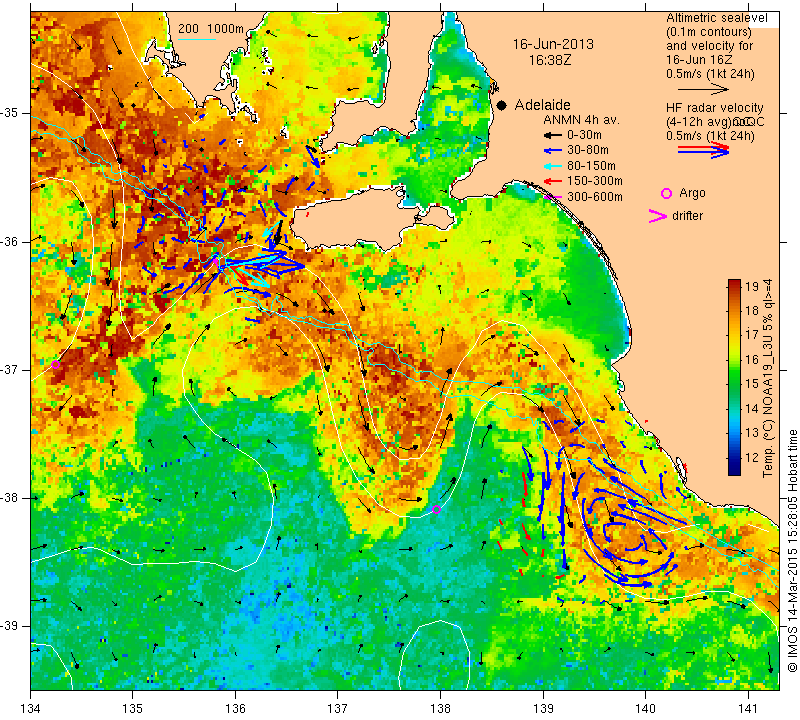Click the black 0-30m arrow legend icon
This screenshot has width=800, height=720.
pyautogui.click(x=552, y=136)
